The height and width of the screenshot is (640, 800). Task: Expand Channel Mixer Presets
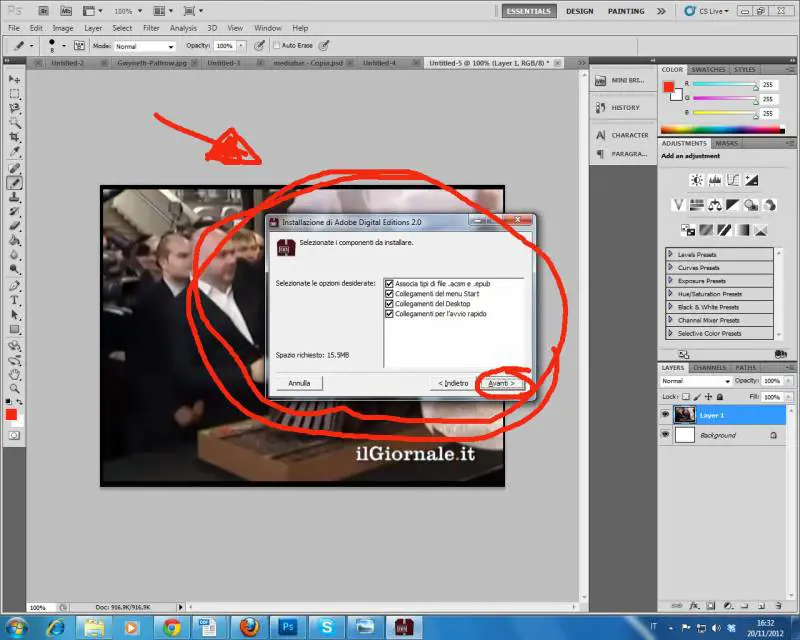pos(670,320)
